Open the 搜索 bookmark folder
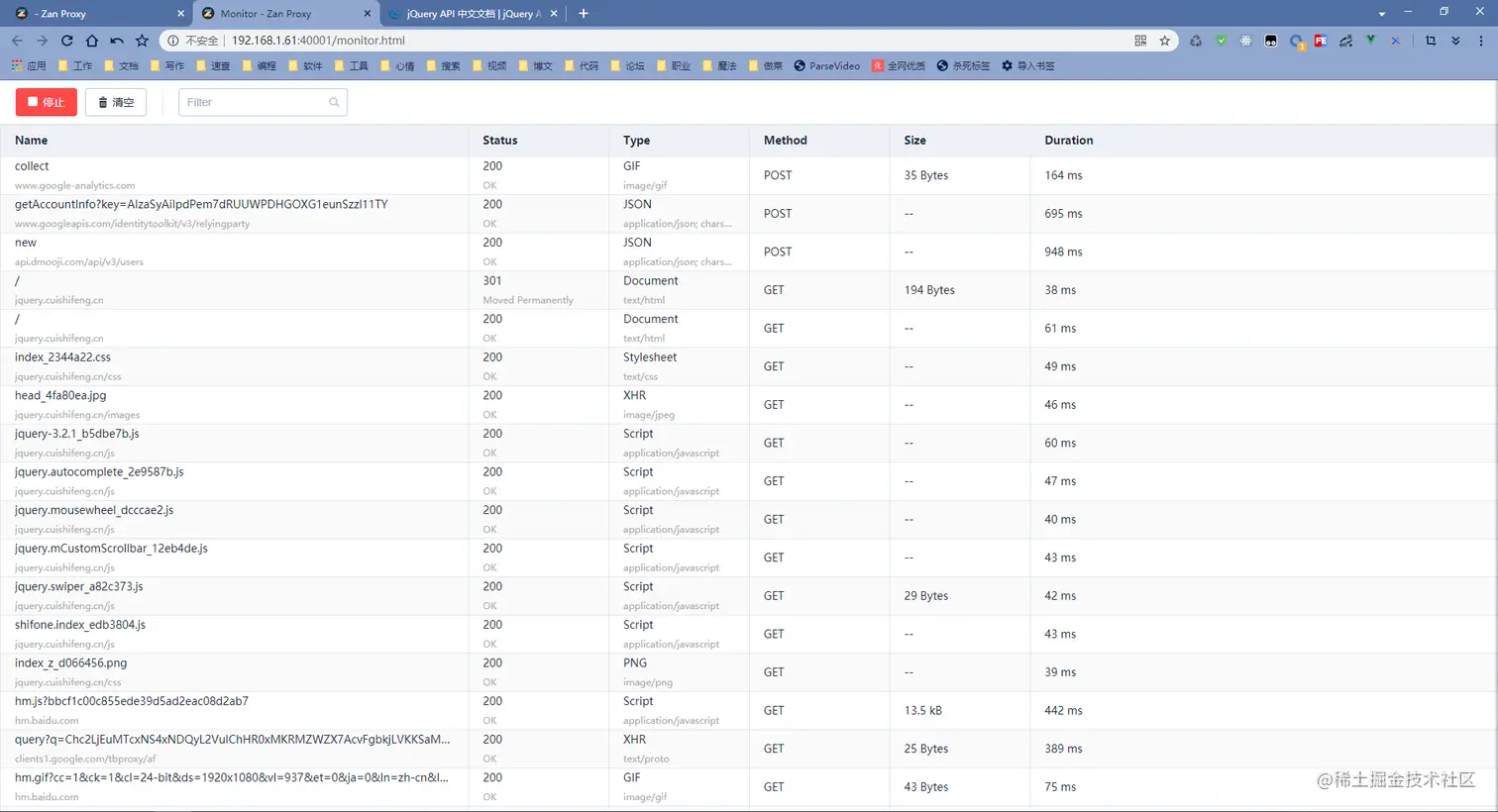This screenshot has height=812, width=1498. point(443,65)
